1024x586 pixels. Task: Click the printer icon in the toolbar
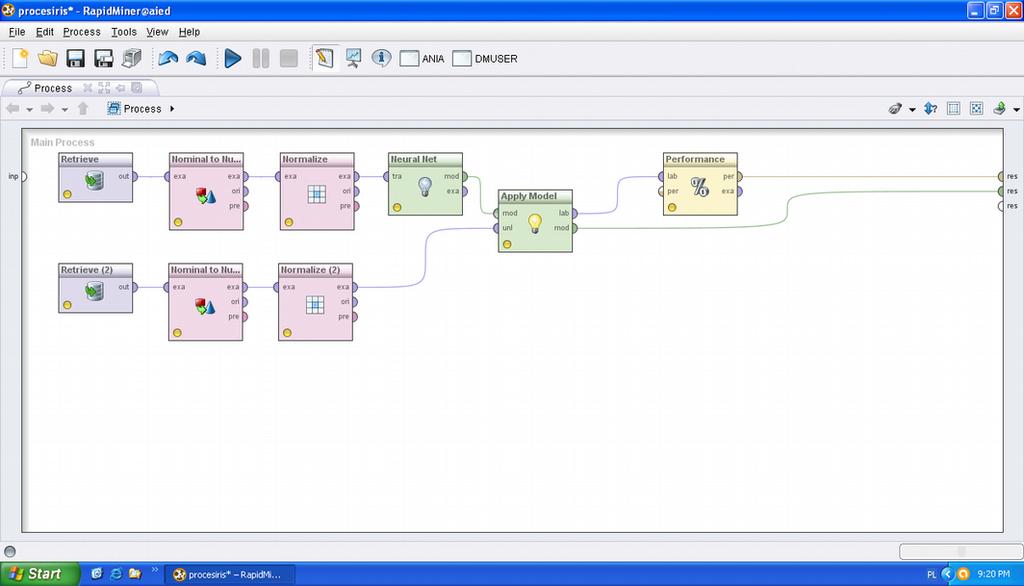[x=132, y=58]
